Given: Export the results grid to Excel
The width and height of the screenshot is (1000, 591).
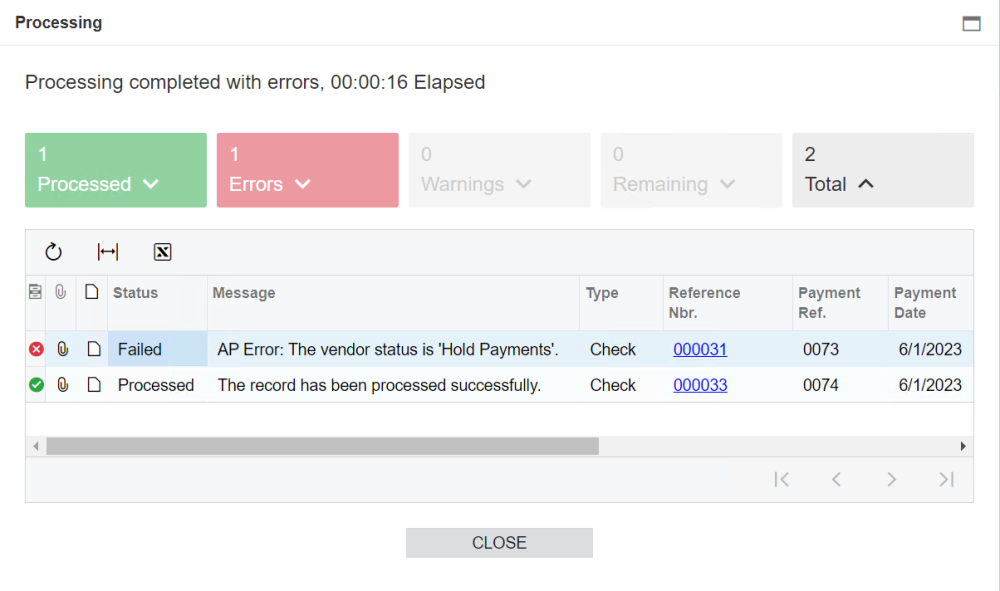Looking at the screenshot, I should [162, 252].
